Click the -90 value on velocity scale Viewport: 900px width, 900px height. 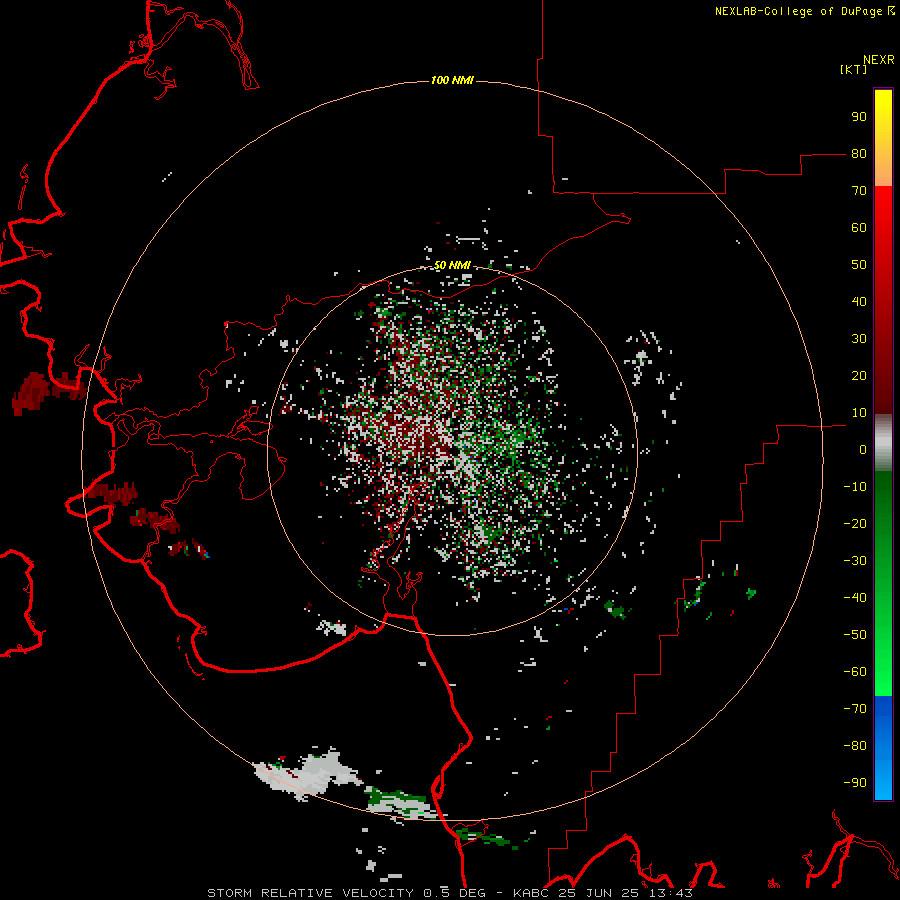click(x=855, y=783)
